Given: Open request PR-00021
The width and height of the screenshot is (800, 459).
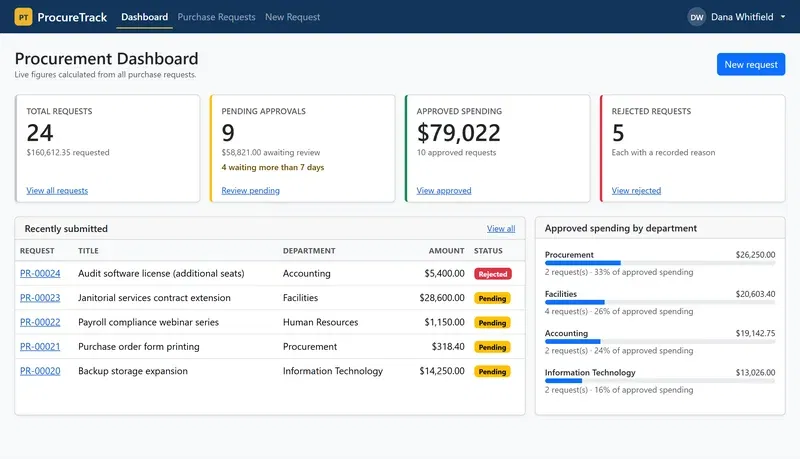Looking at the screenshot, I should (40, 347).
